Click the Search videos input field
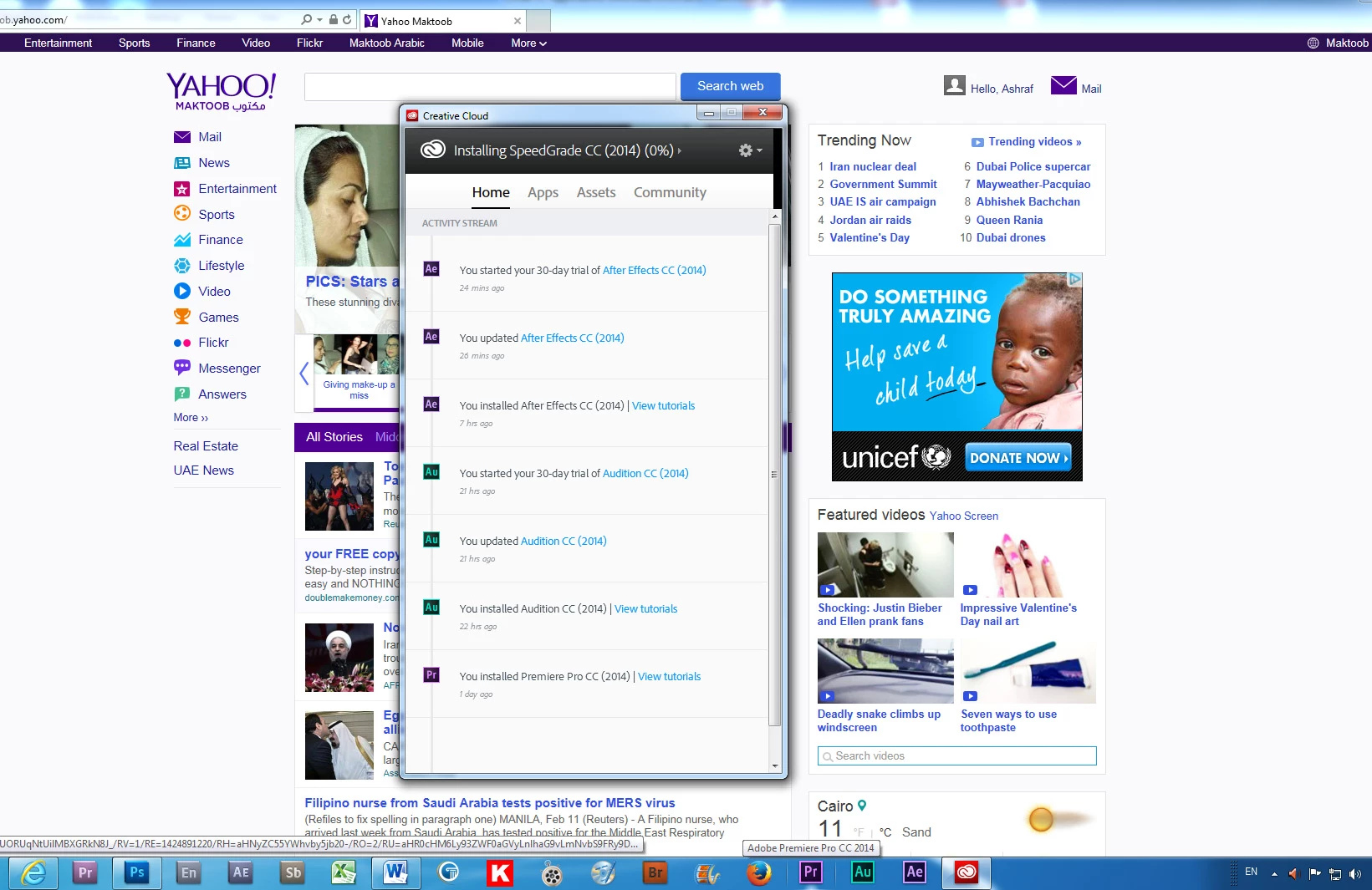Screen dimensions: 1372x890 coord(957,755)
